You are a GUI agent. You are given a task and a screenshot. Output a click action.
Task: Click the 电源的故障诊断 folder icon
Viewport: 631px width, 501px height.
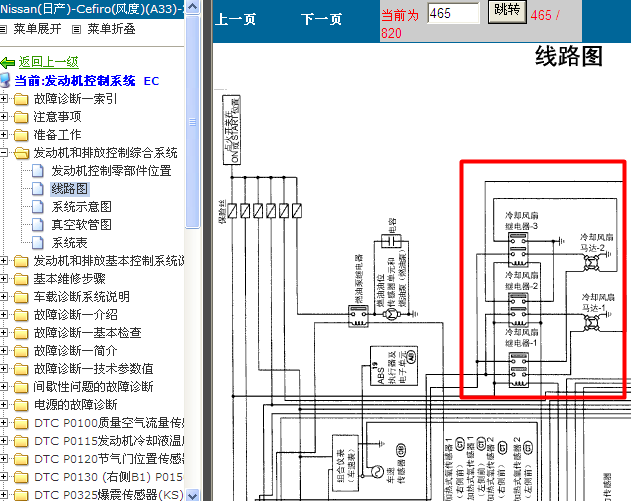tap(21, 405)
